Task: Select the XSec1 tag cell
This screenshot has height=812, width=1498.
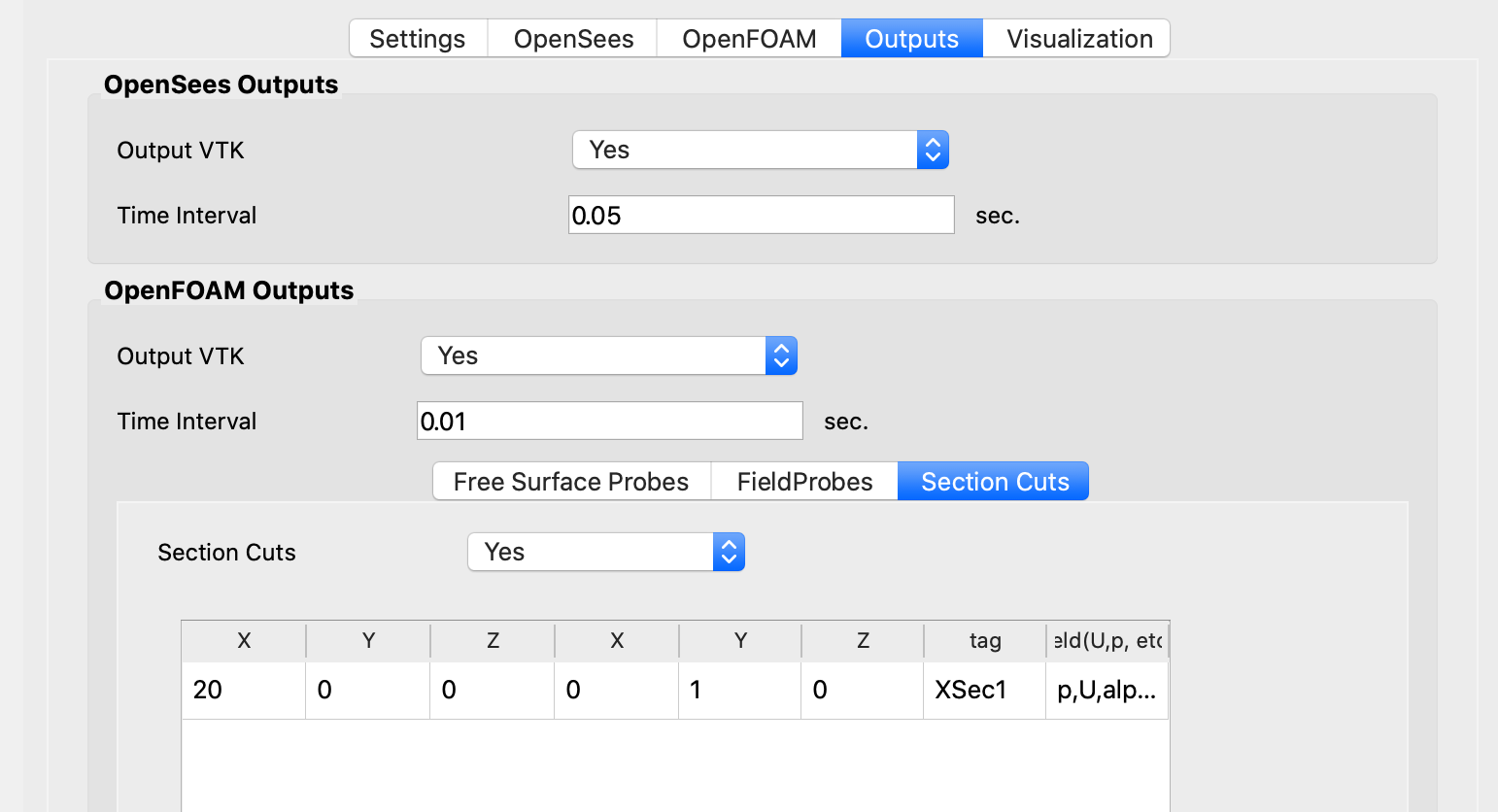Action: pyautogui.click(x=985, y=690)
